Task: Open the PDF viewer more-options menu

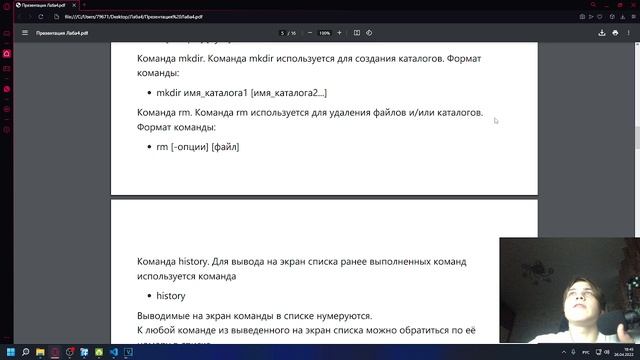Action: coord(629,33)
